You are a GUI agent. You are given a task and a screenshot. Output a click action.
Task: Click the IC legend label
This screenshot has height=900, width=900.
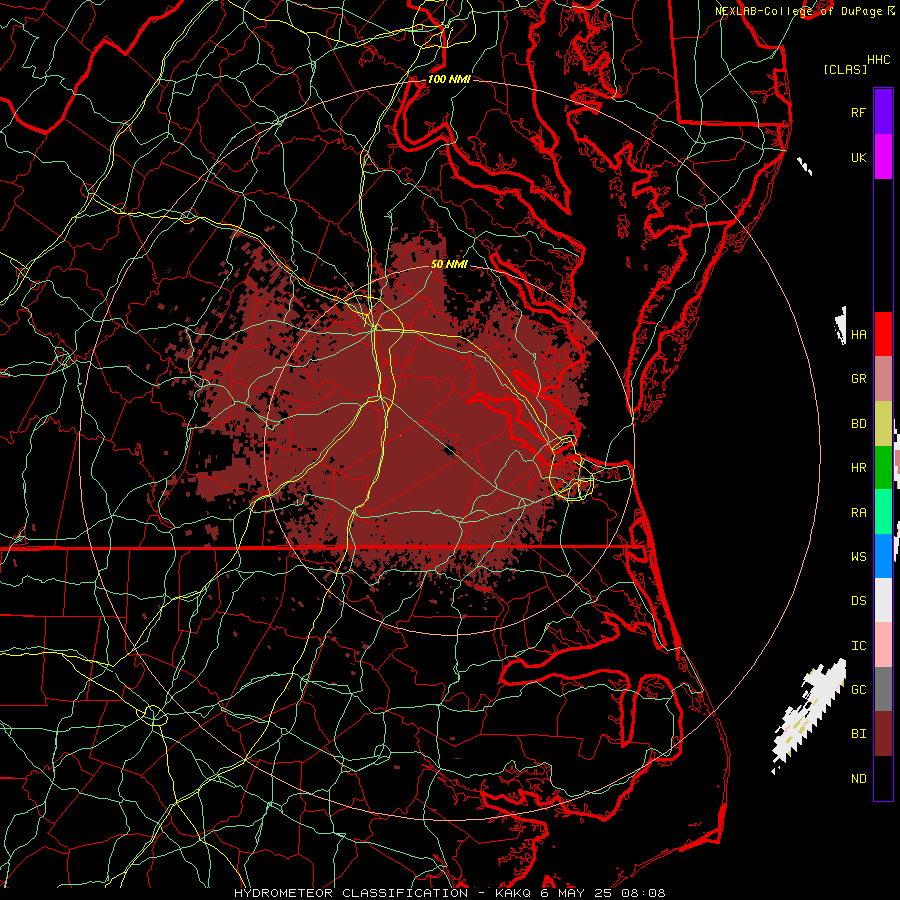point(858,646)
